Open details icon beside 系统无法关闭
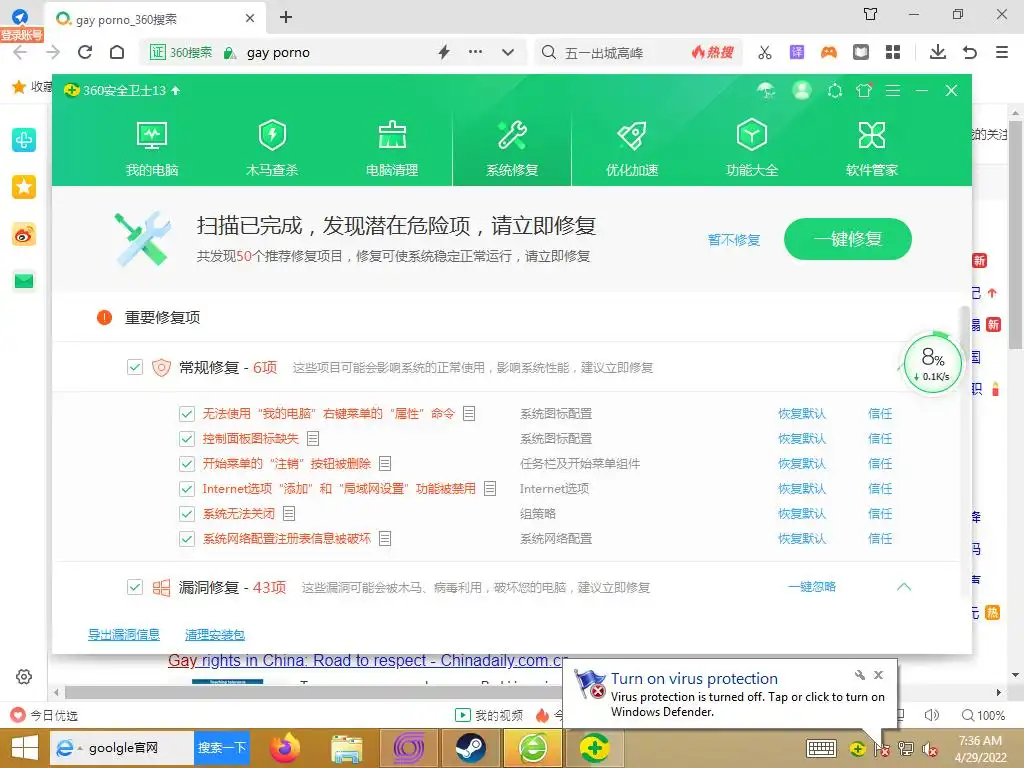The height and width of the screenshot is (768, 1024). tap(289, 513)
